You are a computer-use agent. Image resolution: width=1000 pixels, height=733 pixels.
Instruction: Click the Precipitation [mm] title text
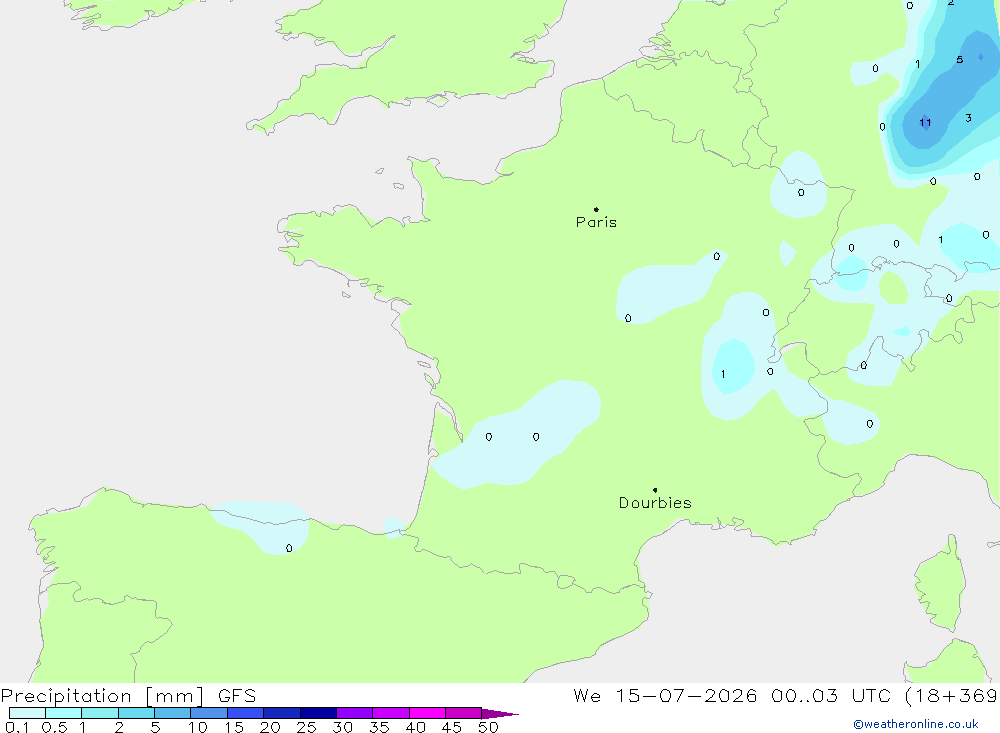(x=103, y=696)
